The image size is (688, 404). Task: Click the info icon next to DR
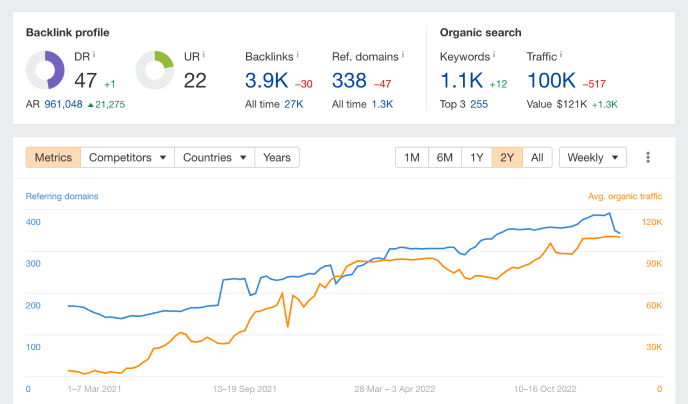(x=94, y=55)
